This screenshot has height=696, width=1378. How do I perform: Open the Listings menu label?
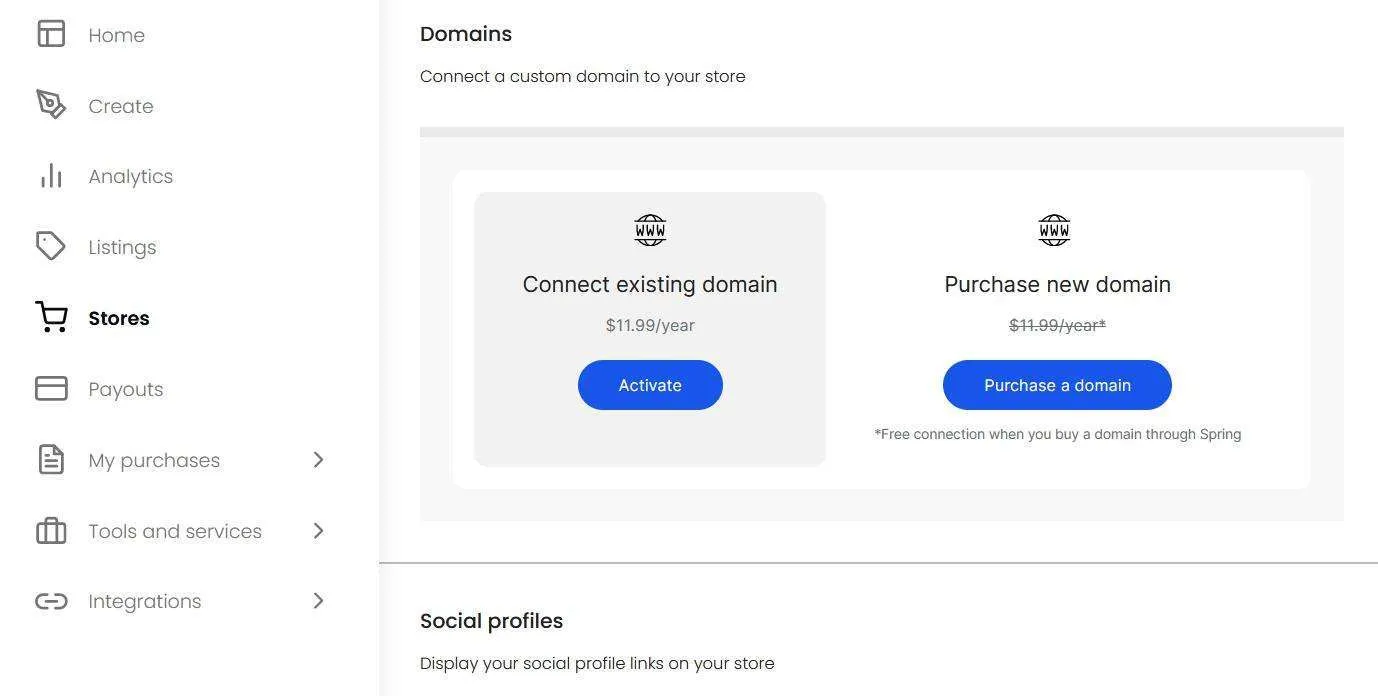pyautogui.click(x=122, y=247)
